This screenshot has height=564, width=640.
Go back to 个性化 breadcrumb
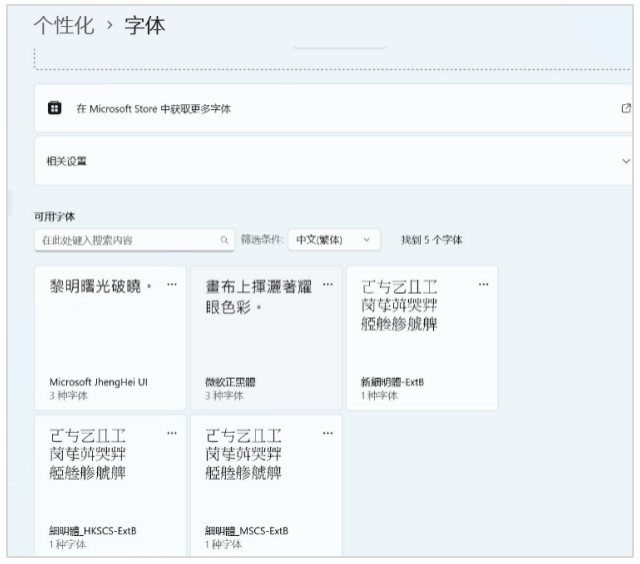pos(64,25)
